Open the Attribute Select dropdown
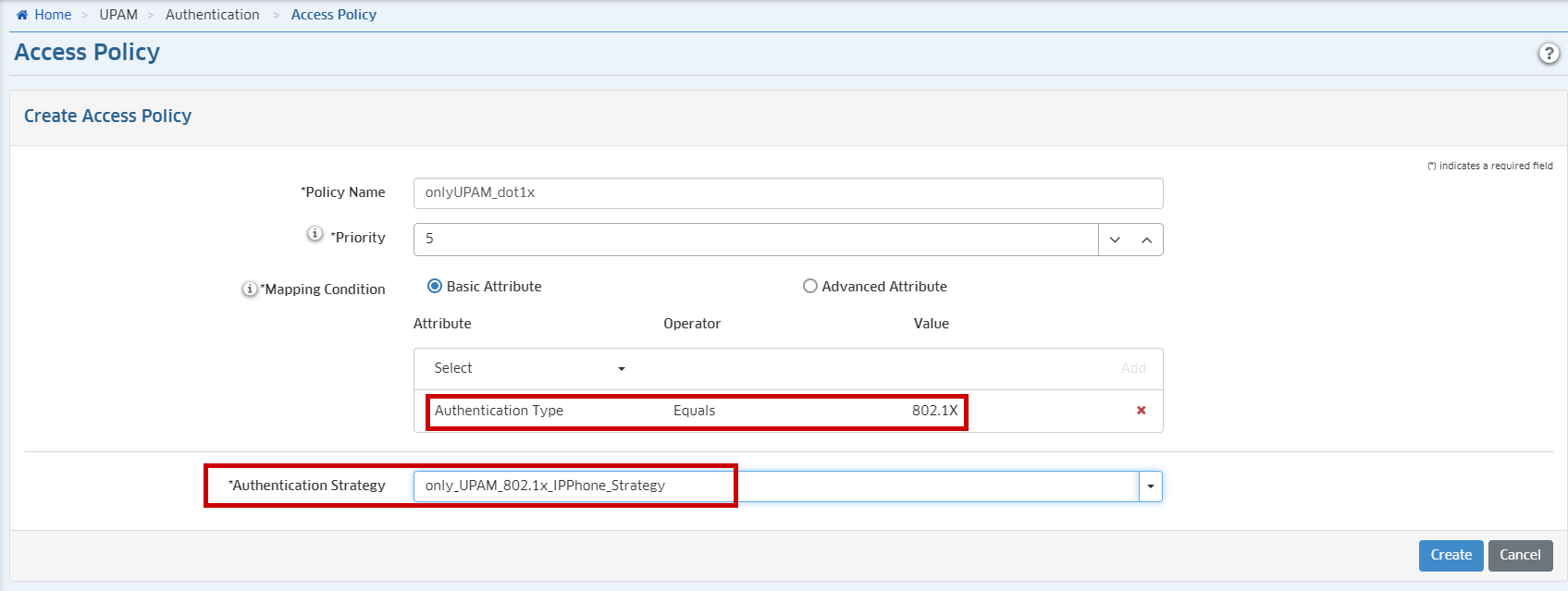Screen dimensions: 1568x591 coord(529,368)
